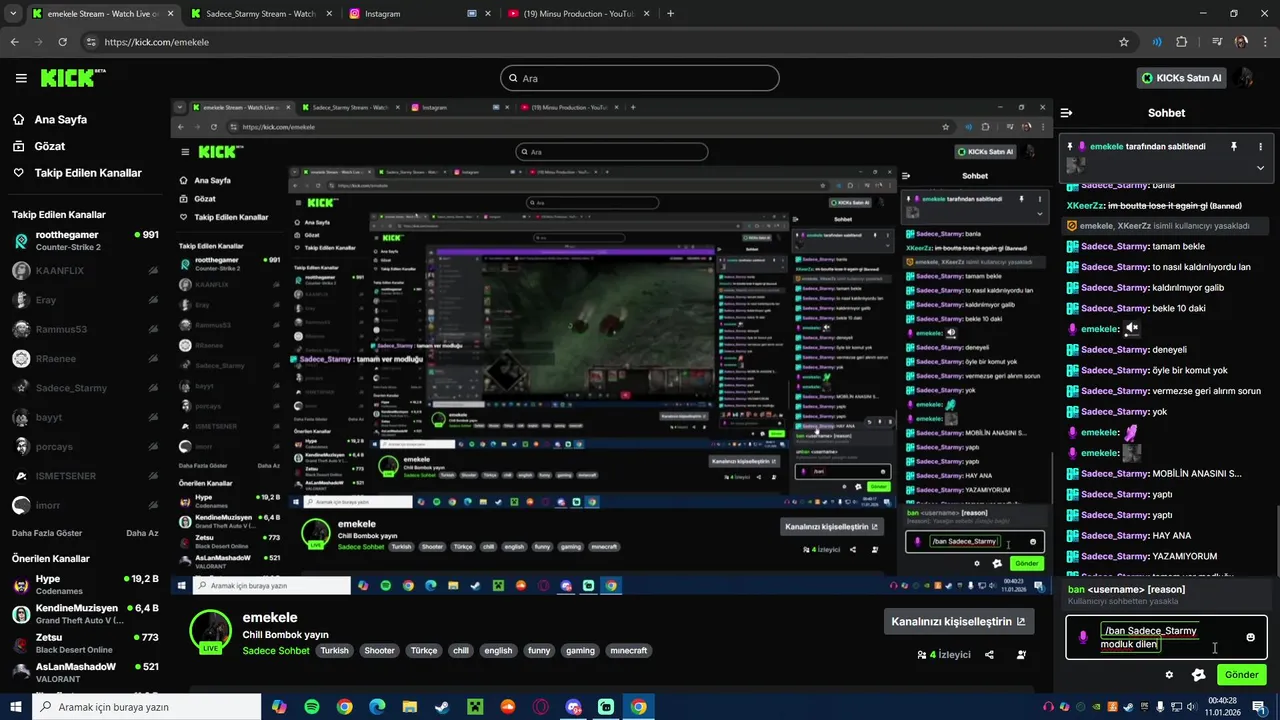
Task: Click the Ara search field
Action: tap(640, 78)
